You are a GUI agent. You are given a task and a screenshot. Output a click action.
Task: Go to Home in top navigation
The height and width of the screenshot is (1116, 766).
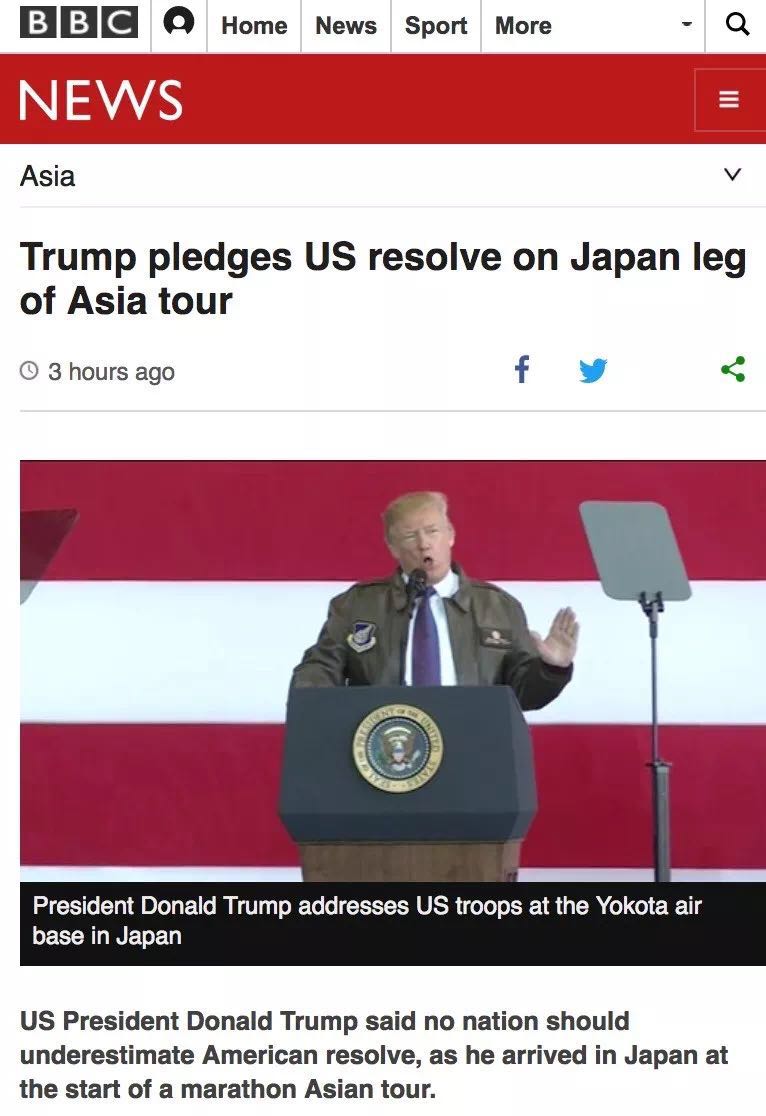click(x=254, y=26)
